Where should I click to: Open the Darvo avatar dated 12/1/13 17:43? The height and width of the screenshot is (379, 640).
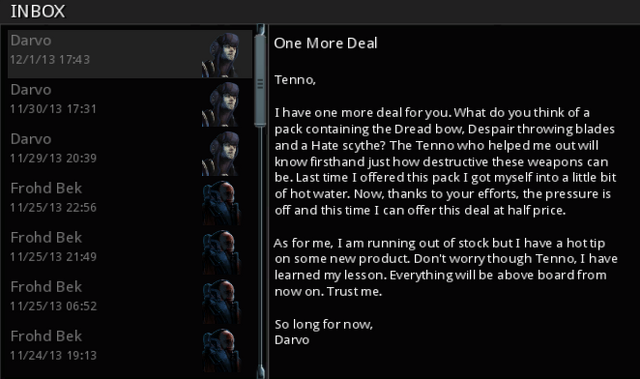pyautogui.click(x=221, y=55)
